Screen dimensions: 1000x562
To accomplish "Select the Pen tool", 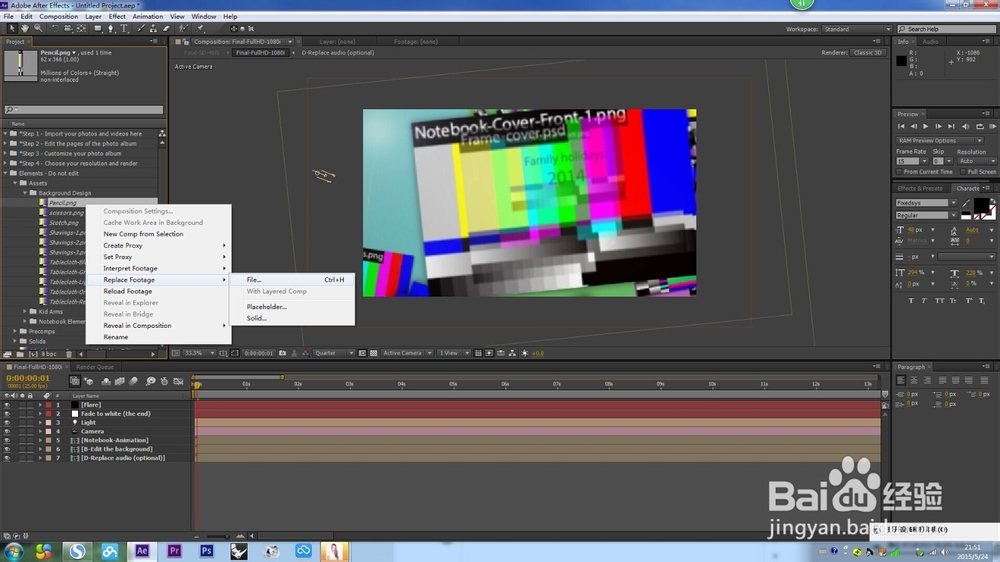I will coord(111,29).
